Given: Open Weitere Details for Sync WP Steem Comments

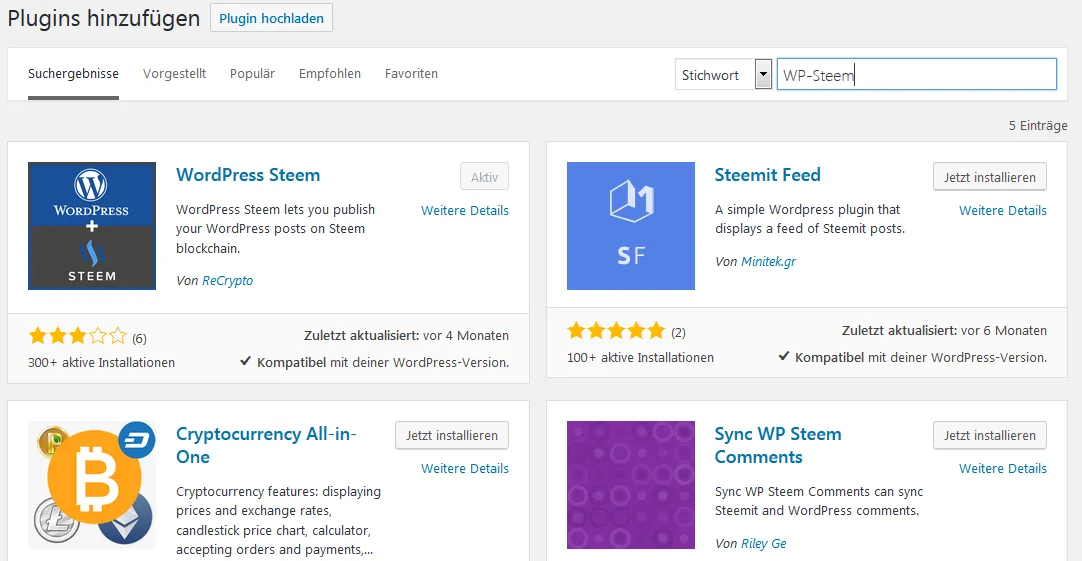Looking at the screenshot, I should [1003, 469].
